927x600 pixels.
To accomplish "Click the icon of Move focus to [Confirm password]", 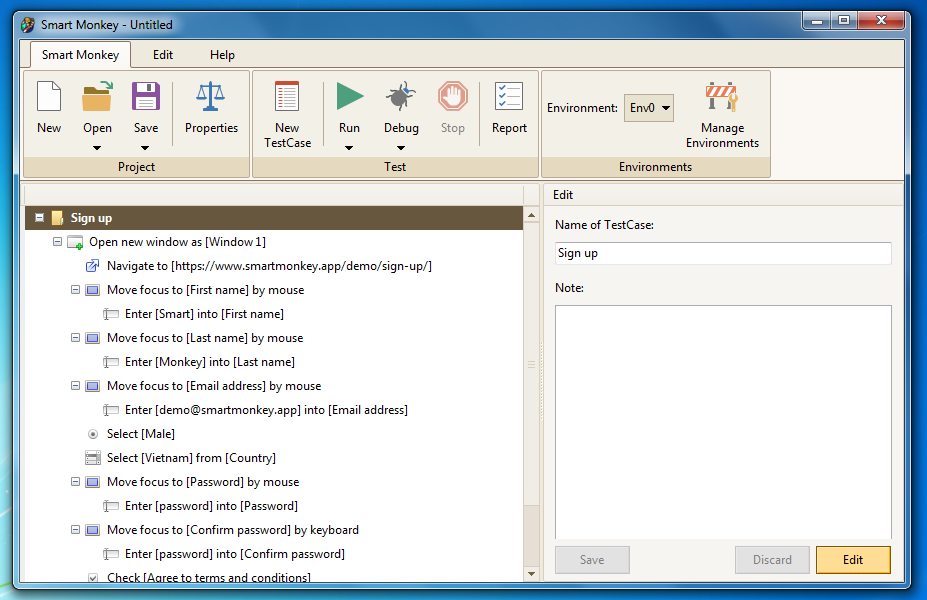I will click(93, 530).
